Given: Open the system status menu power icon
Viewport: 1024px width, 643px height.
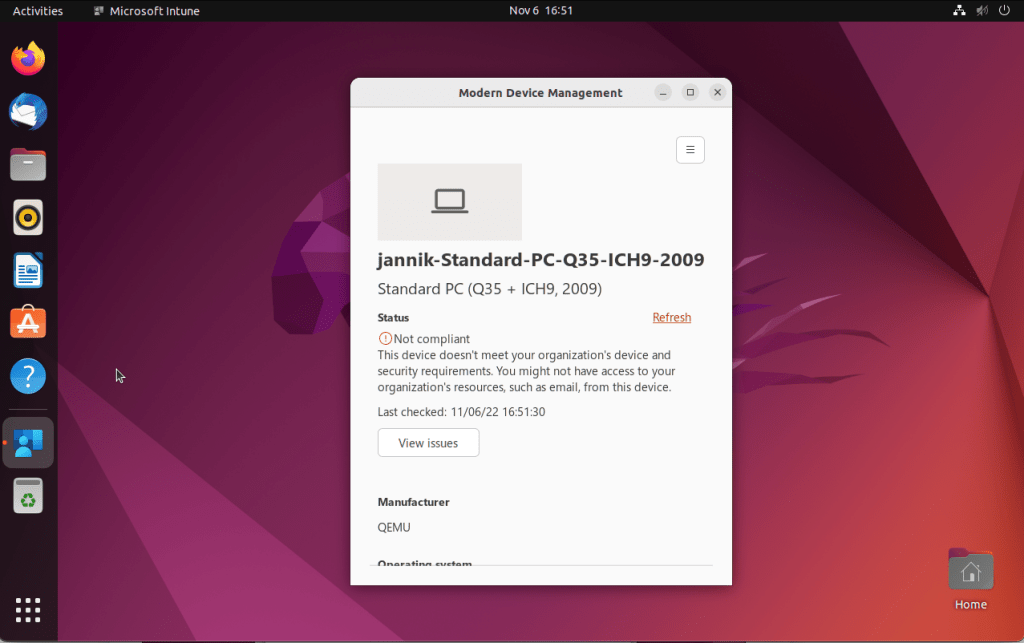Looking at the screenshot, I should tap(1003, 11).
